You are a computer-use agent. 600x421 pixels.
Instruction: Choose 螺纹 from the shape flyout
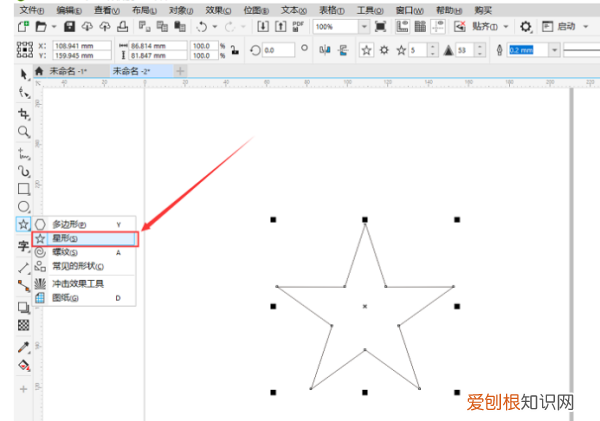(69, 253)
